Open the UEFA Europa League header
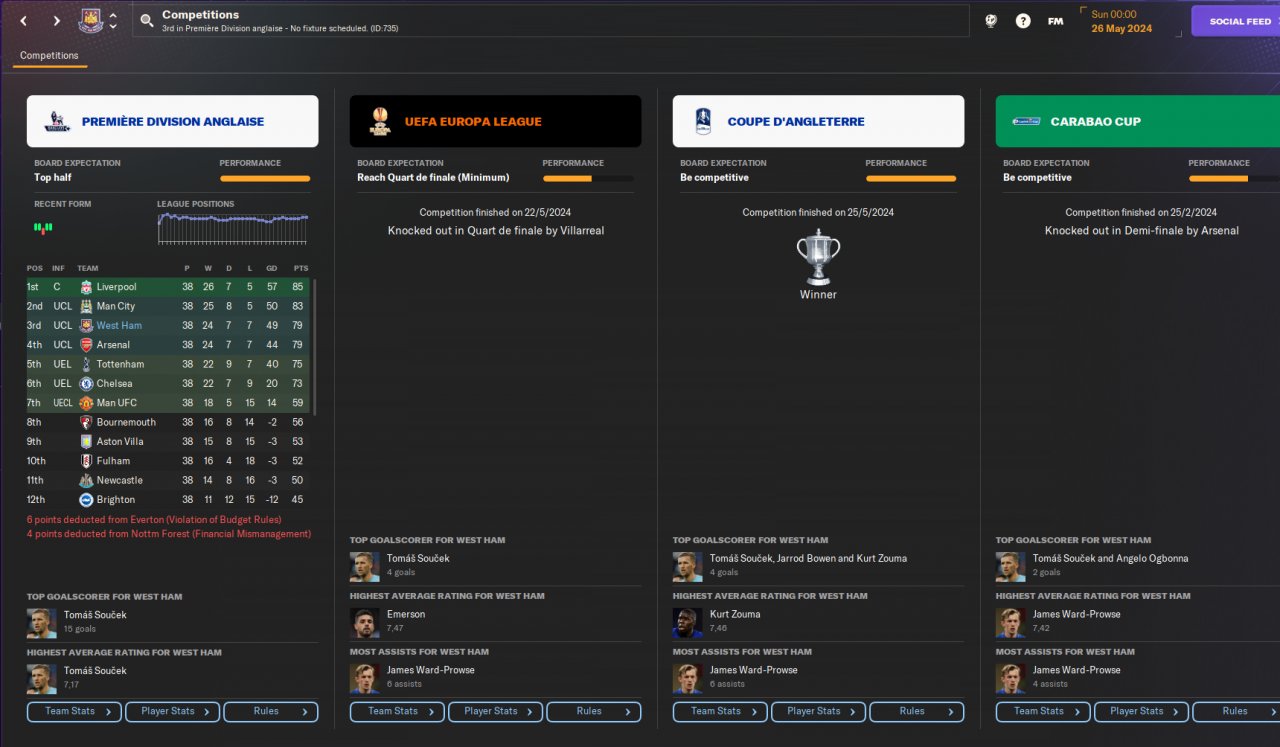 coord(496,121)
